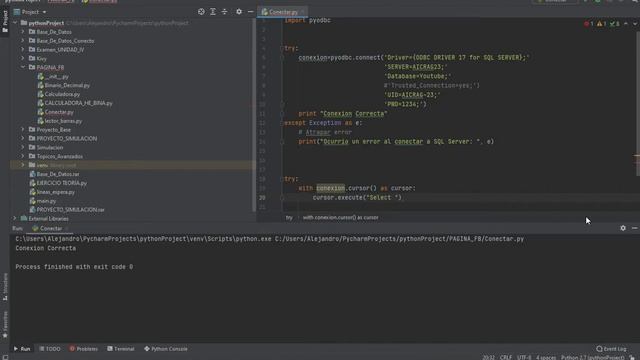Click the Collapse All icon in Project panel
The height and width of the screenshot is (360, 640).
[x=224, y=12]
